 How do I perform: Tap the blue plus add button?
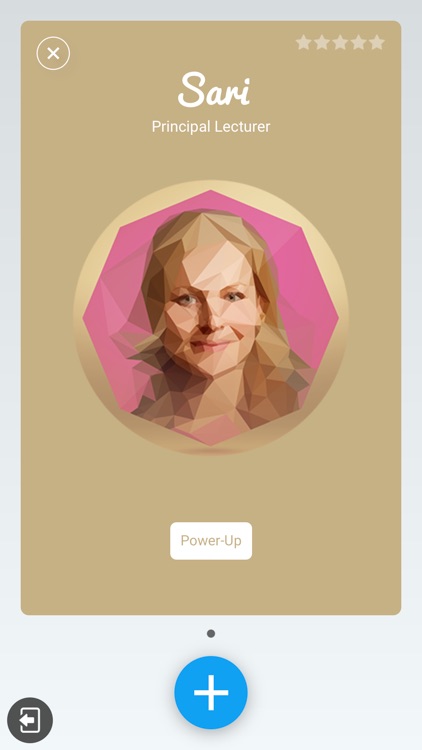coord(211,693)
